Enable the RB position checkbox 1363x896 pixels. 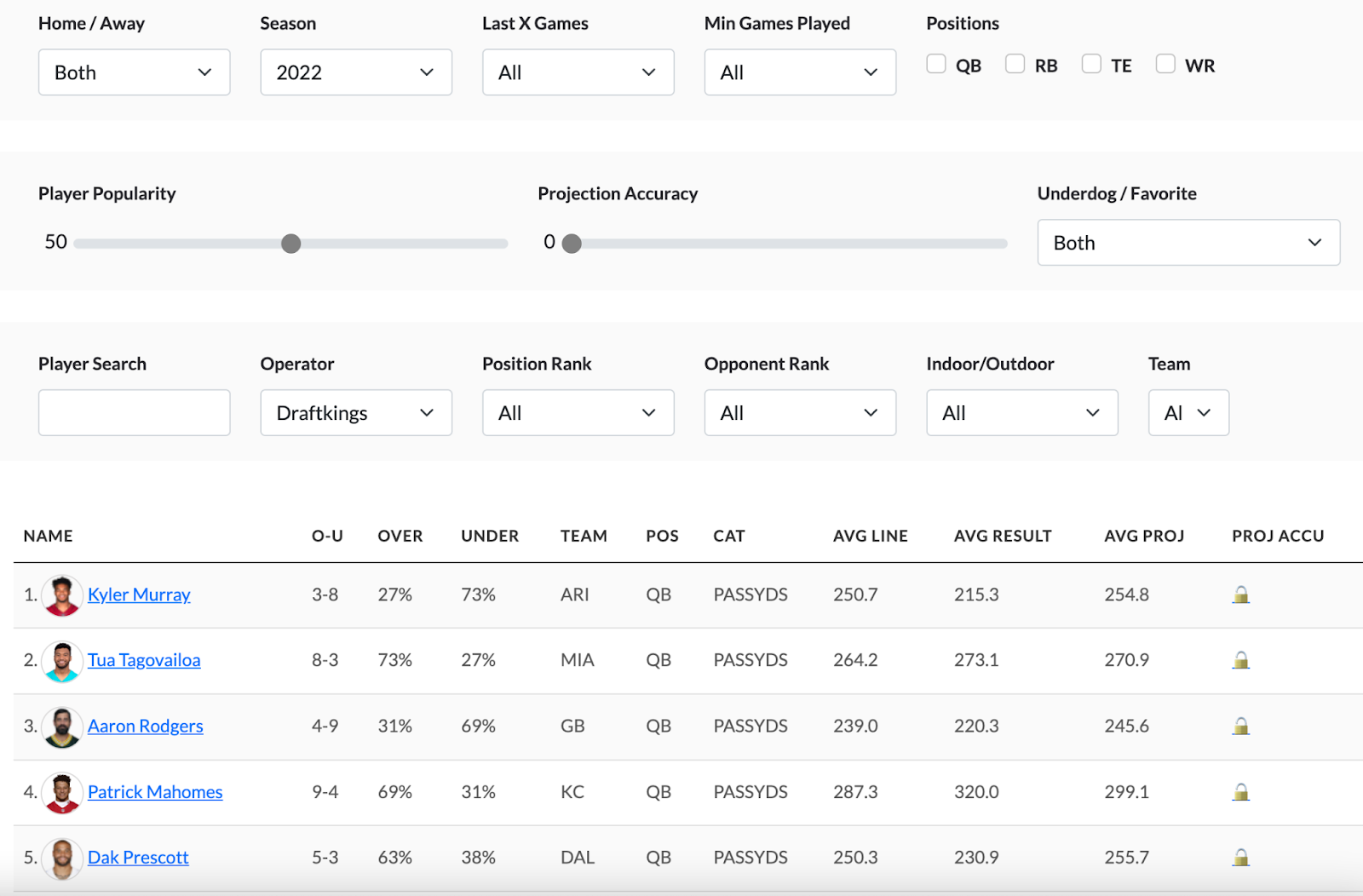pyautogui.click(x=1014, y=63)
